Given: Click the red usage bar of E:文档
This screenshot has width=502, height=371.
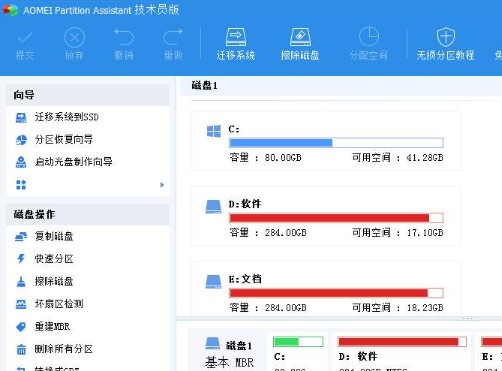Looking at the screenshot, I should [336, 293].
